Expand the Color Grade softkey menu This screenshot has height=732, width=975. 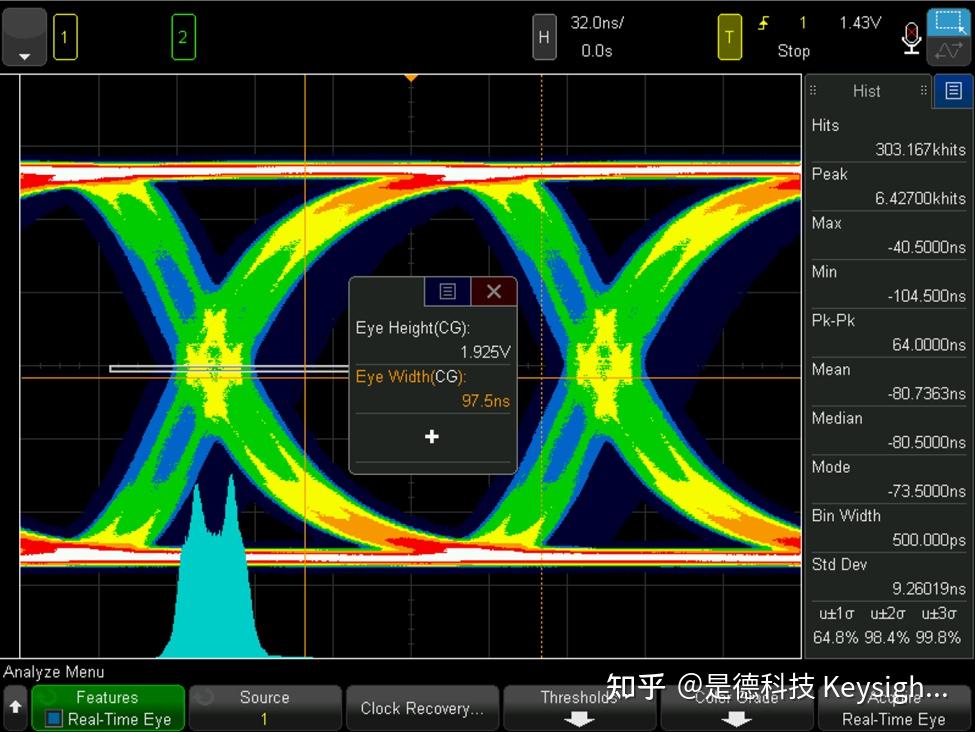pos(736,708)
